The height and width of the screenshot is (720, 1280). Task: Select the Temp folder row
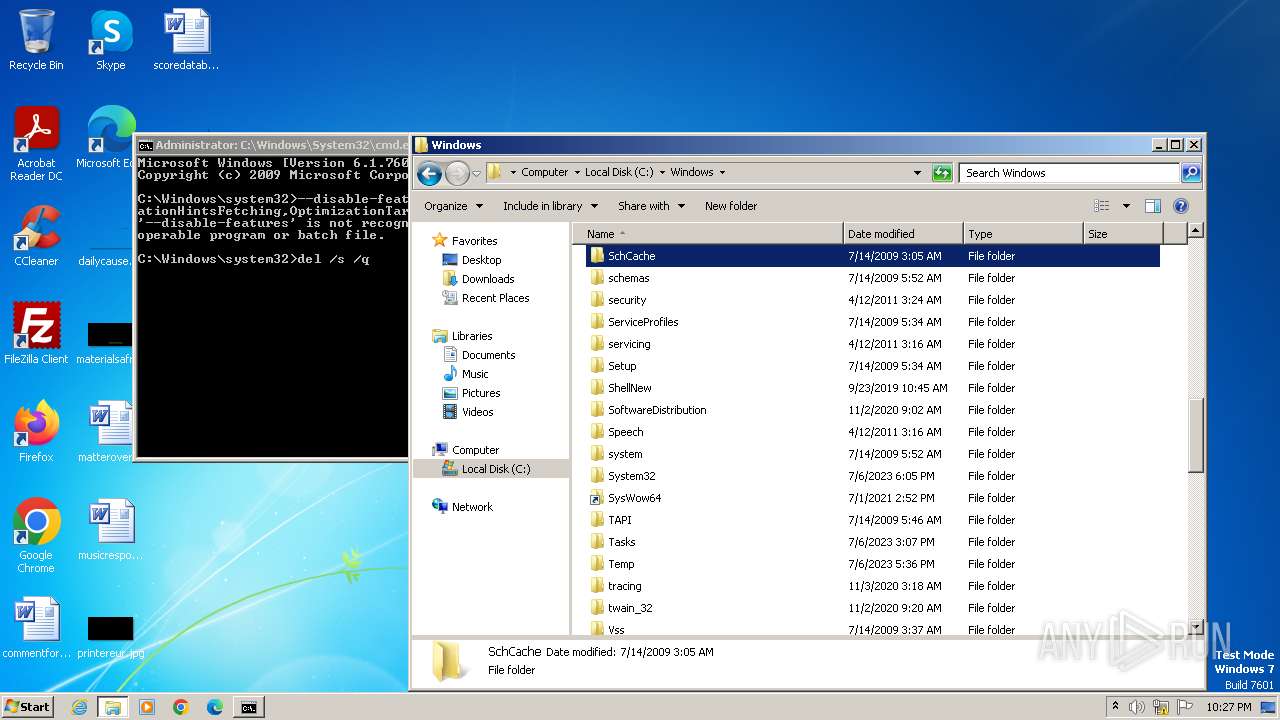872,564
